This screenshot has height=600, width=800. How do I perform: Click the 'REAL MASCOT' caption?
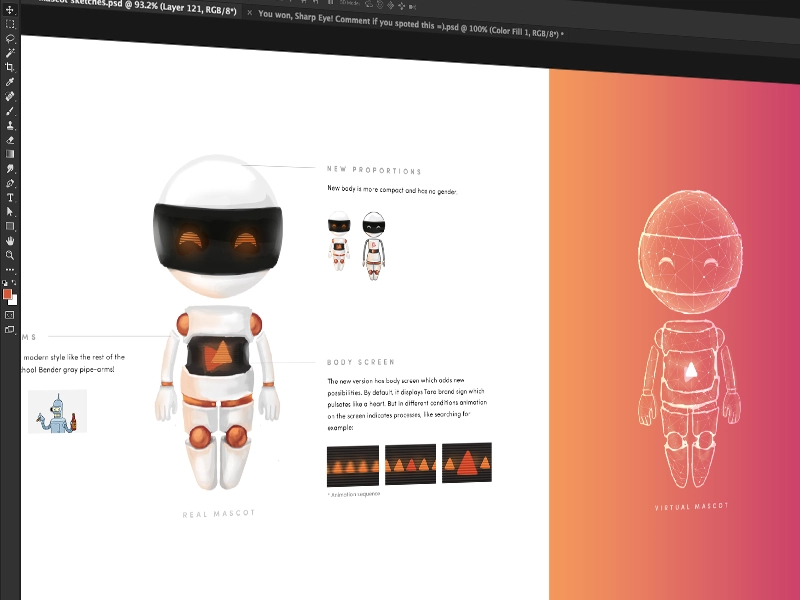[219, 513]
